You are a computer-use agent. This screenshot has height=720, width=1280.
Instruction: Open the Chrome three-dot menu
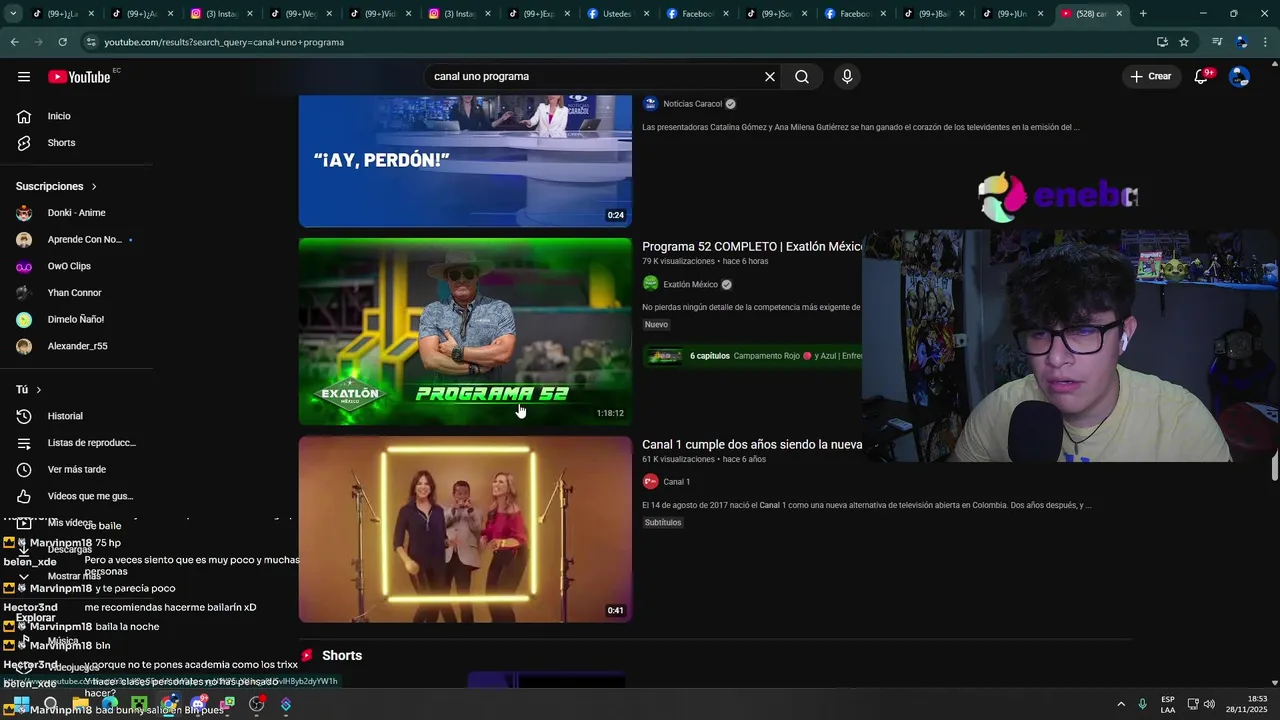coord(1266,42)
